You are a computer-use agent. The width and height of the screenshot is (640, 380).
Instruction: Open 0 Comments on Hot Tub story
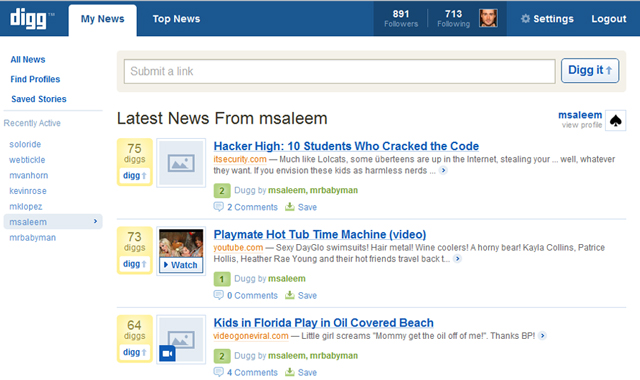point(252,296)
